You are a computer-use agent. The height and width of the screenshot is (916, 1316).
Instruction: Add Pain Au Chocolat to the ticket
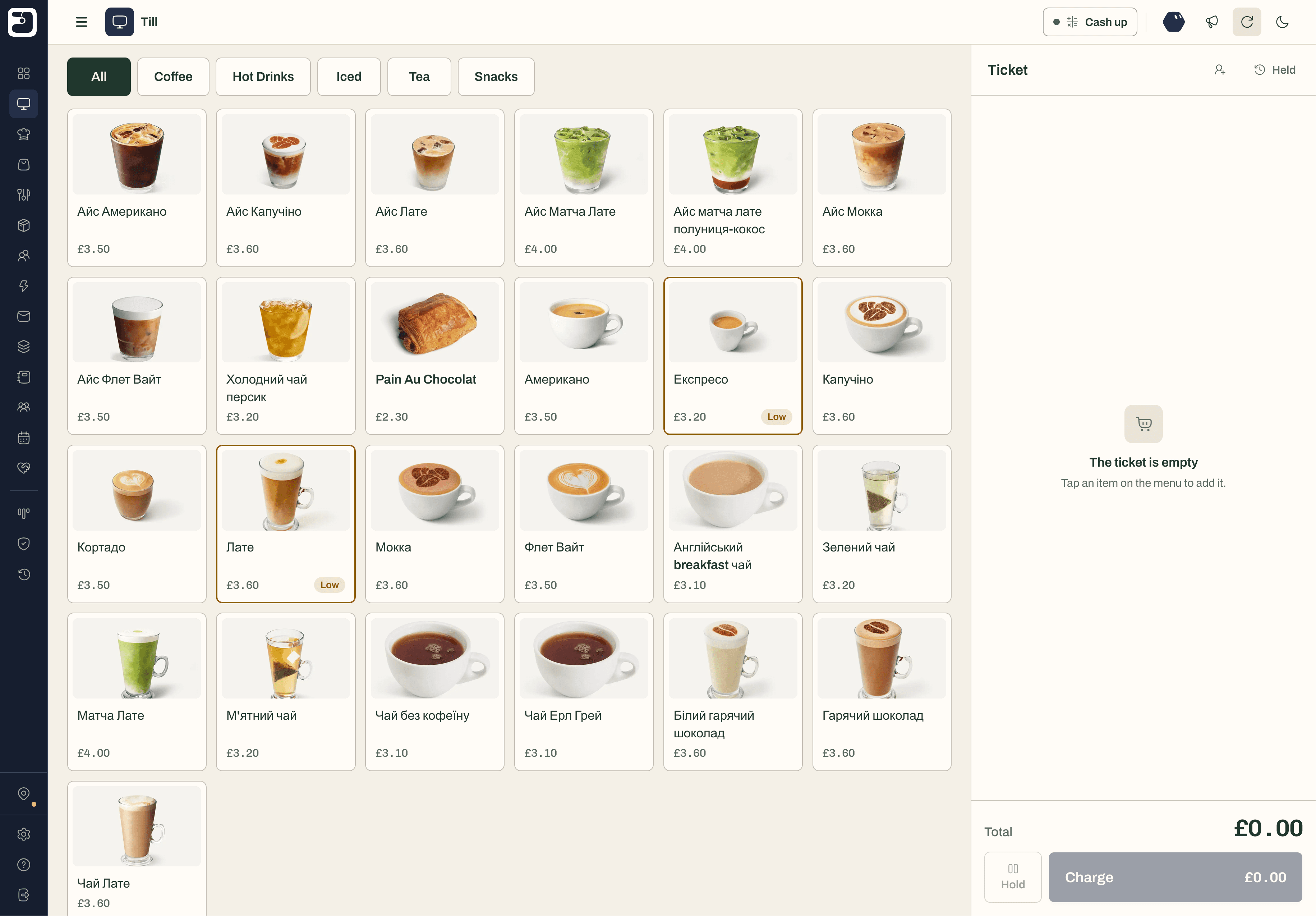[x=434, y=356]
